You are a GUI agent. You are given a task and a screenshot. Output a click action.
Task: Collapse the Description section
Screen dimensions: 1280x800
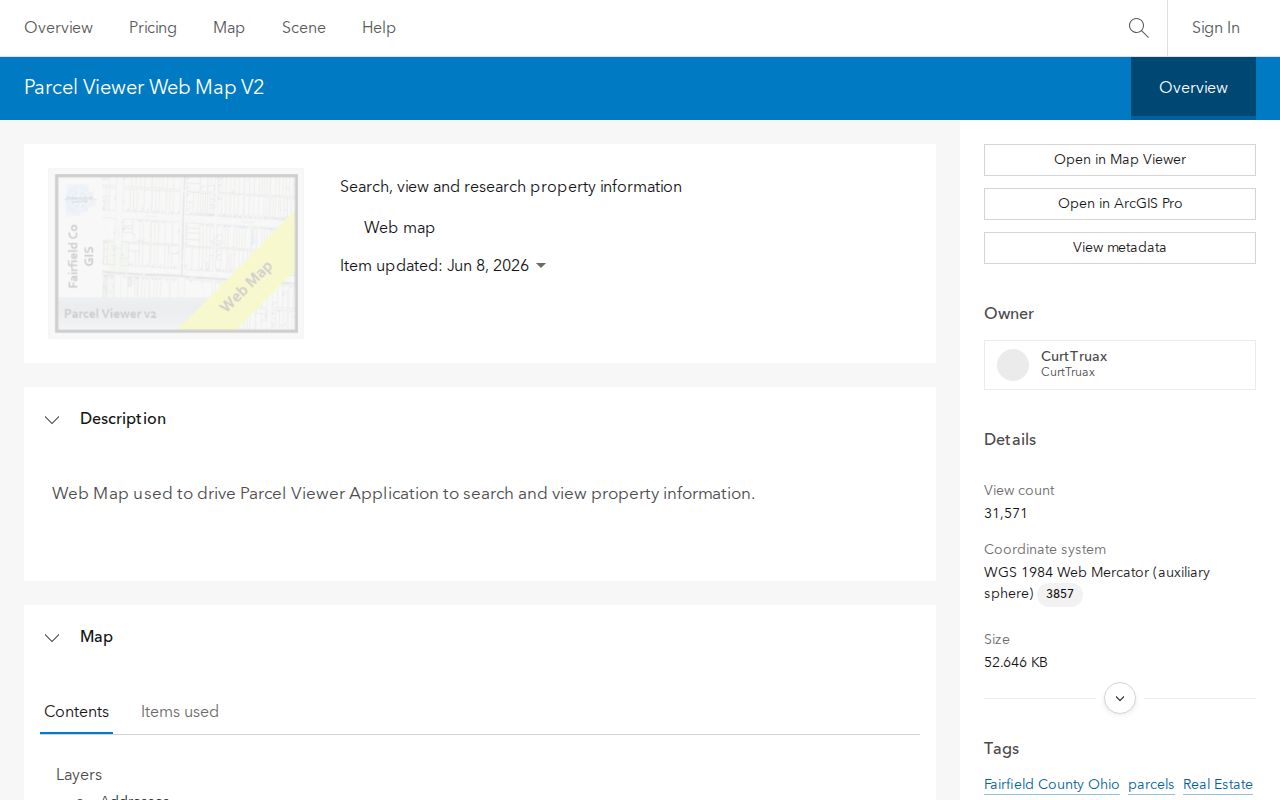(52, 419)
